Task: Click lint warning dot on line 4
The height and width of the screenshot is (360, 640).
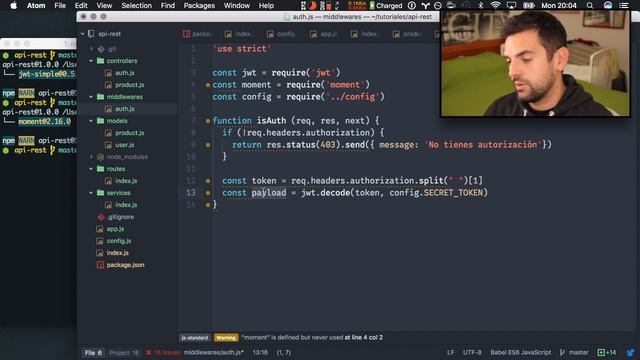Action: [x=208, y=85]
